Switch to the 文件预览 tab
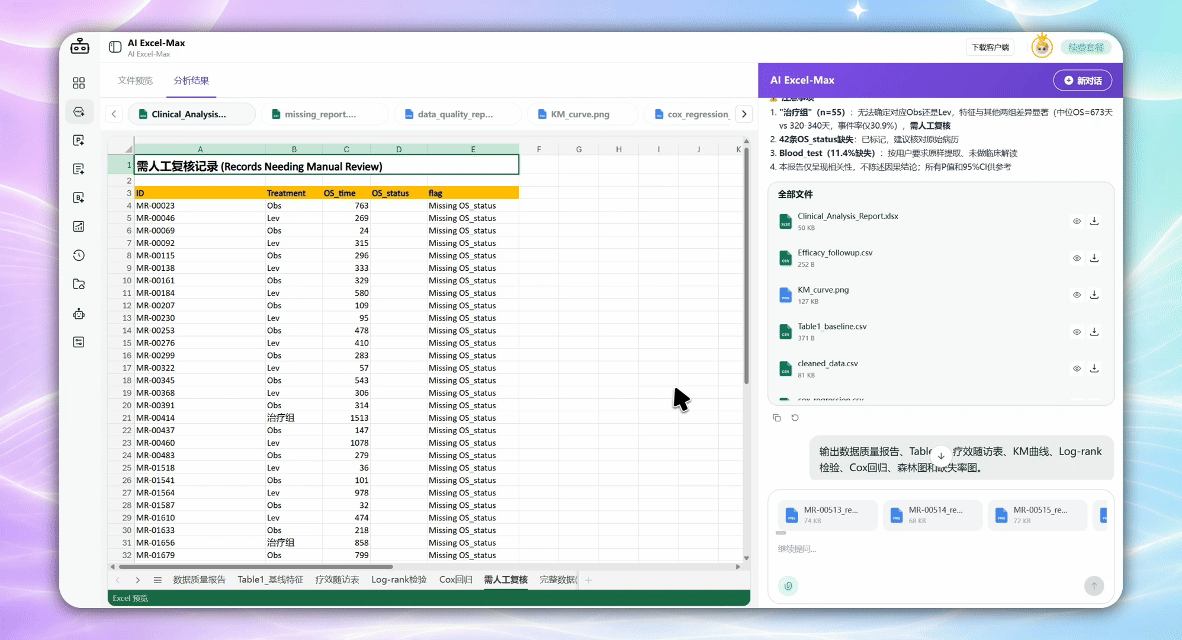 (x=135, y=81)
